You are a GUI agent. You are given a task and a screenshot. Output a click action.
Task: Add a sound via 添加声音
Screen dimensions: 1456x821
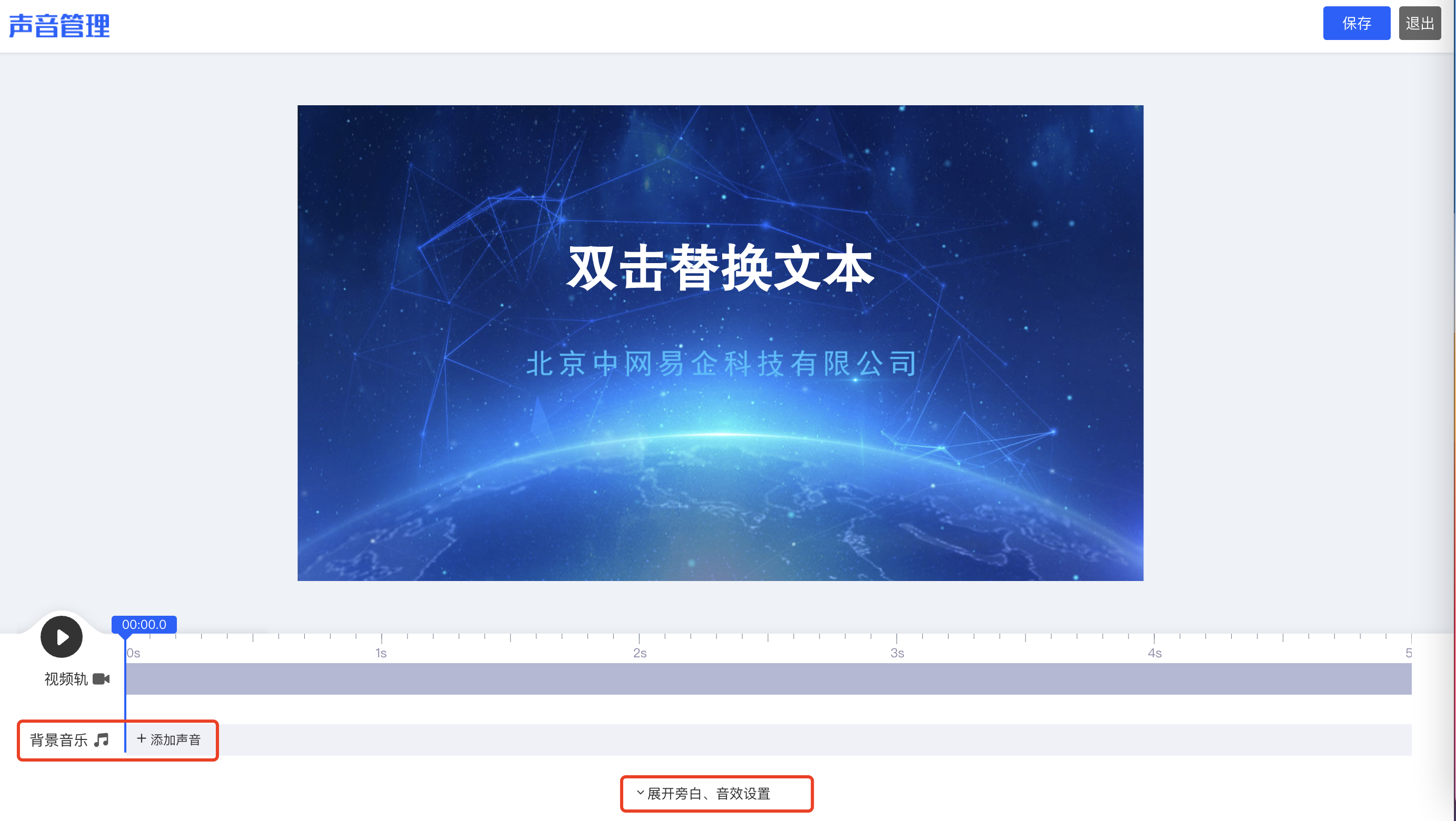tap(169, 739)
